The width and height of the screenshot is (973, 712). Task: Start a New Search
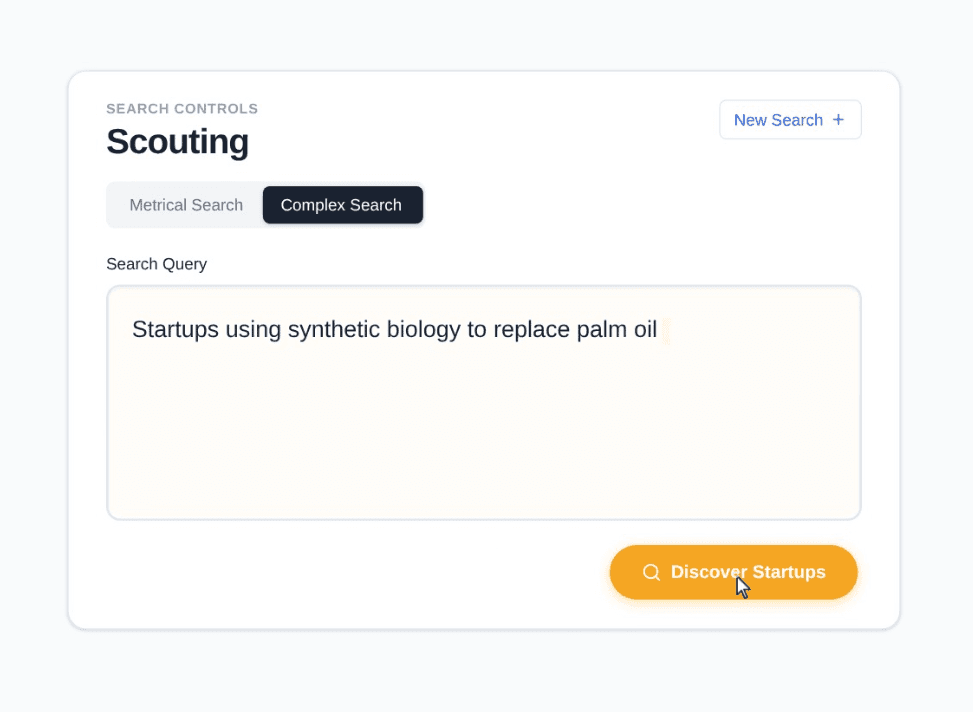(x=789, y=120)
